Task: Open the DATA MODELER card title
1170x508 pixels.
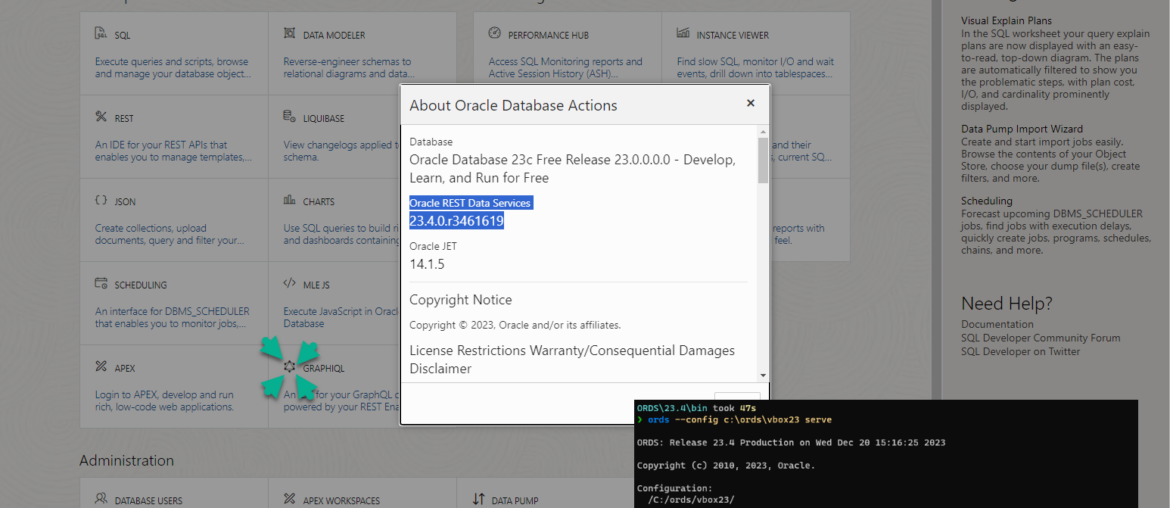Action: [x=334, y=35]
